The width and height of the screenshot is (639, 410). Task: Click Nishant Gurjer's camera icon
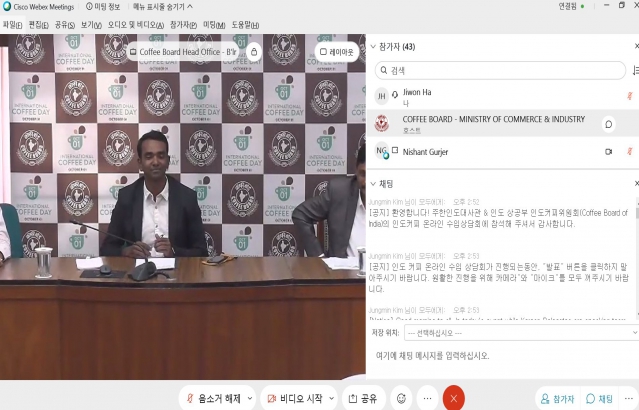click(608, 151)
